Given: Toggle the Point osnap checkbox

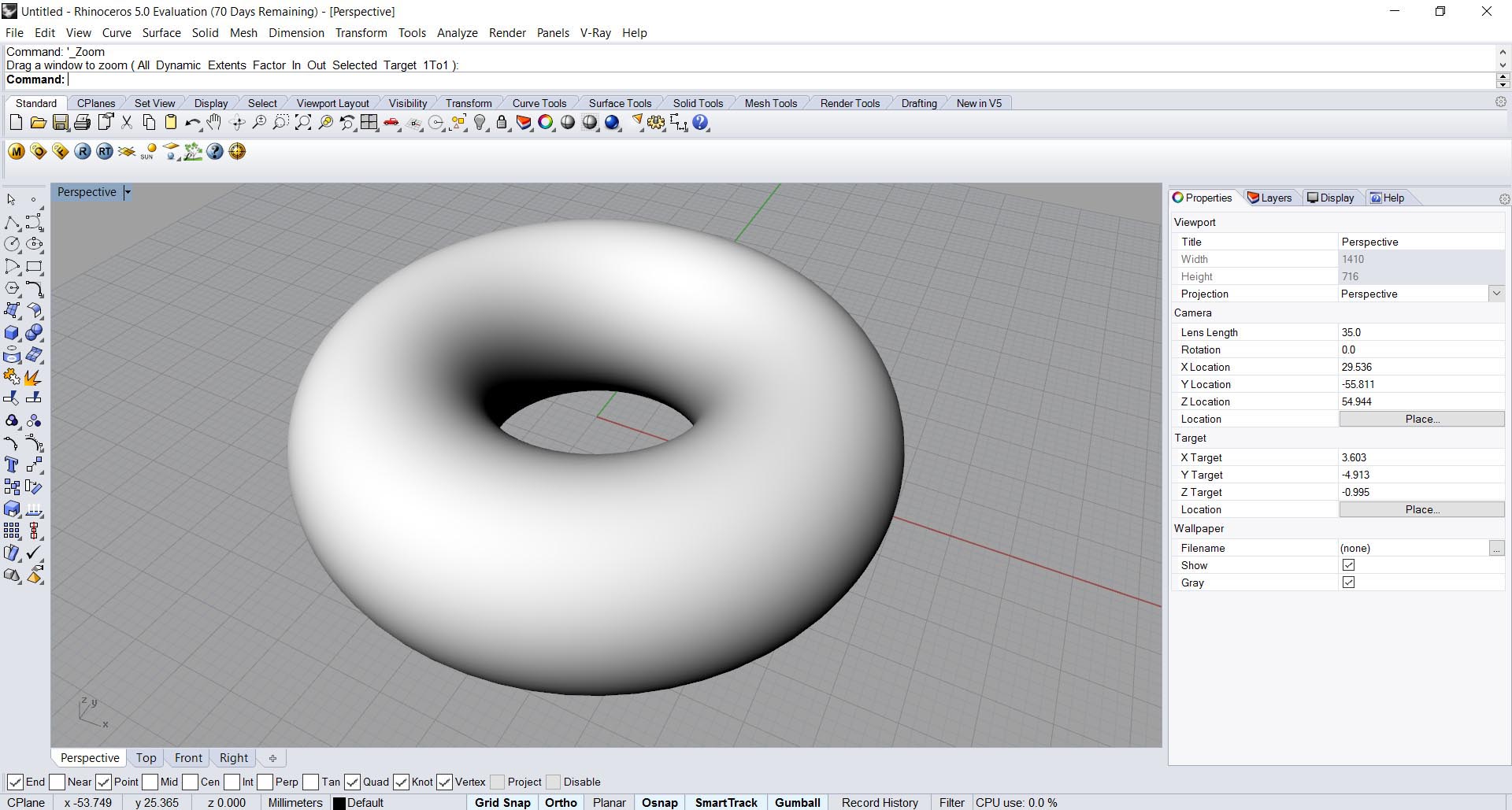Looking at the screenshot, I should pyautogui.click(x=103, y=782).
